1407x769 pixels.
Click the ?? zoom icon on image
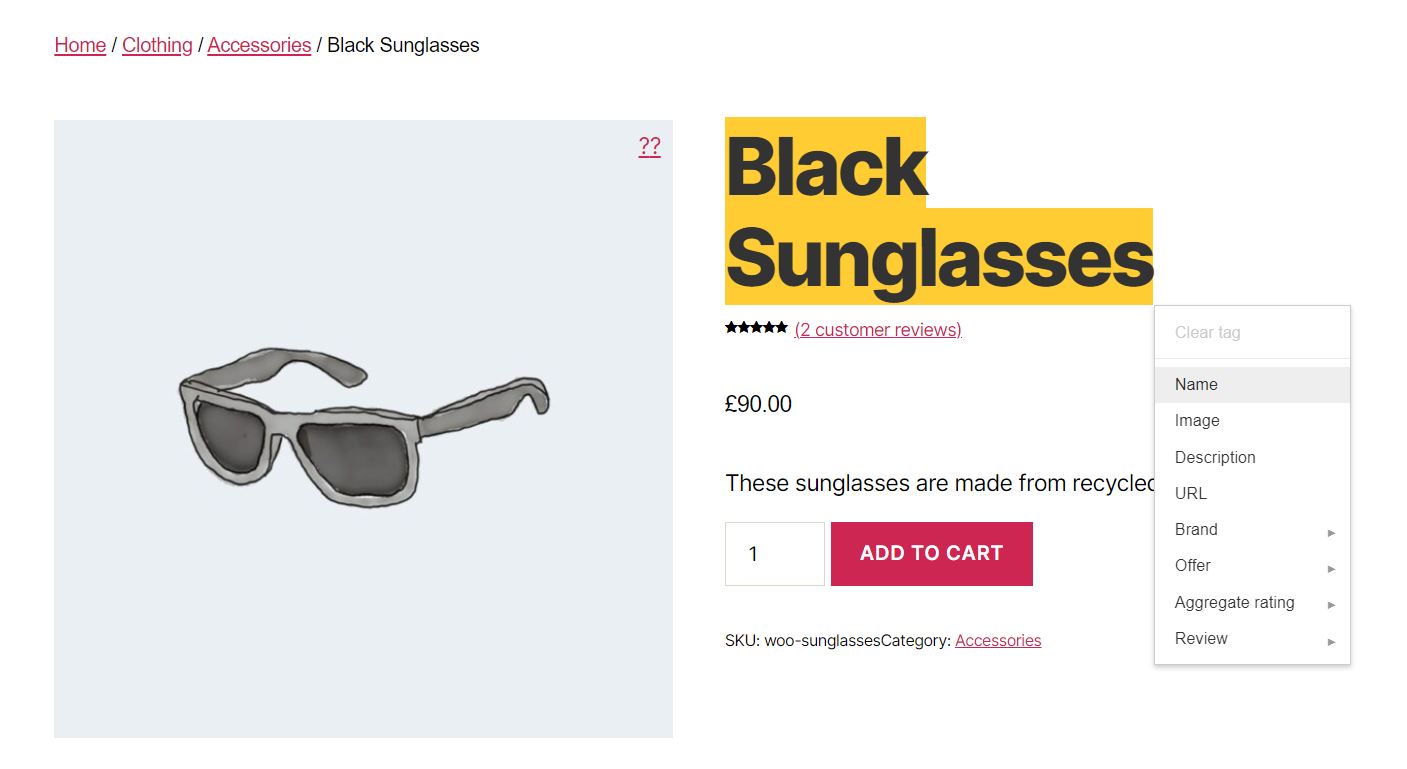649,147
